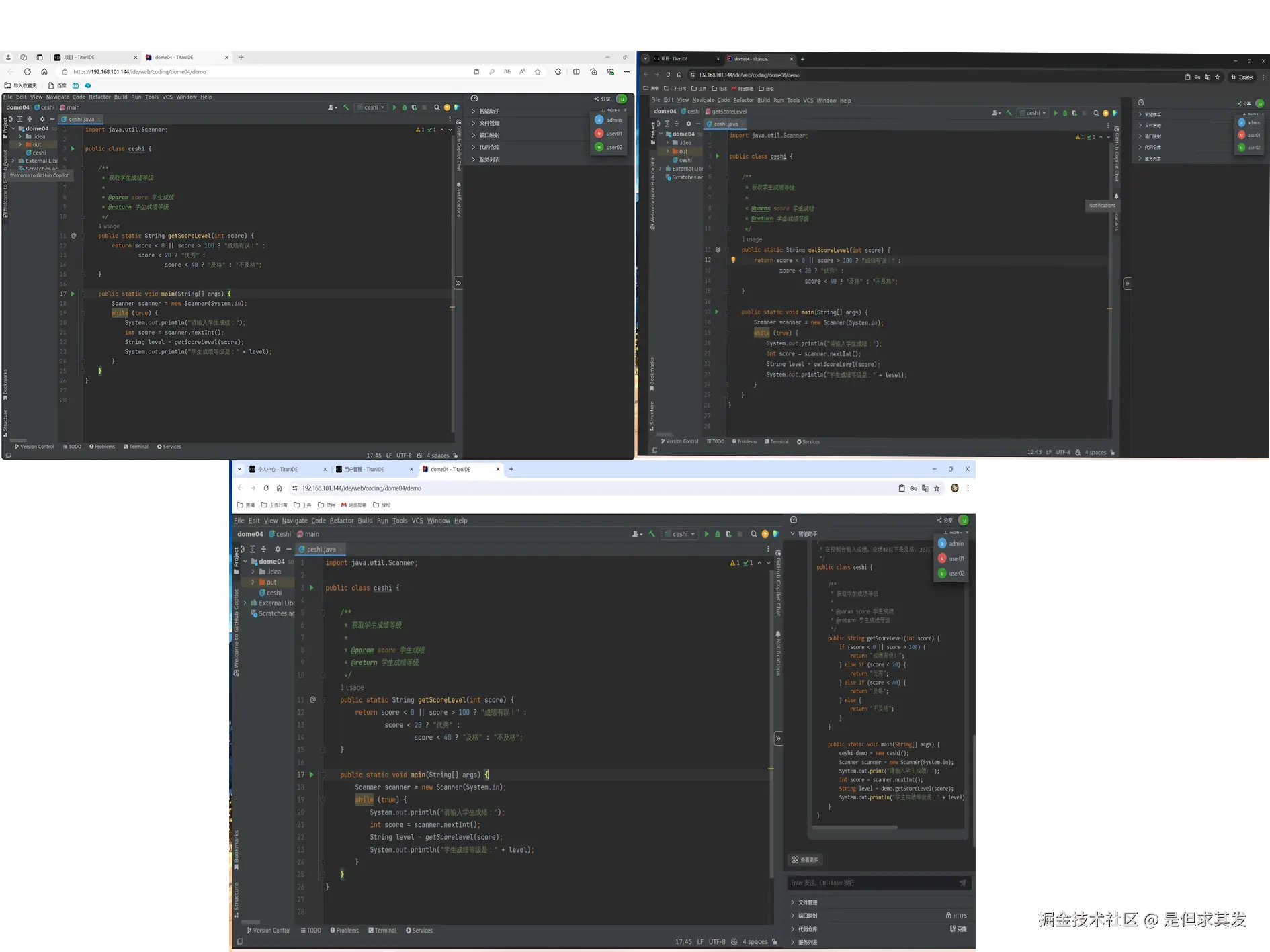
Task: Click the Build hammer icon in bottom window
Action: pos(652,534)
